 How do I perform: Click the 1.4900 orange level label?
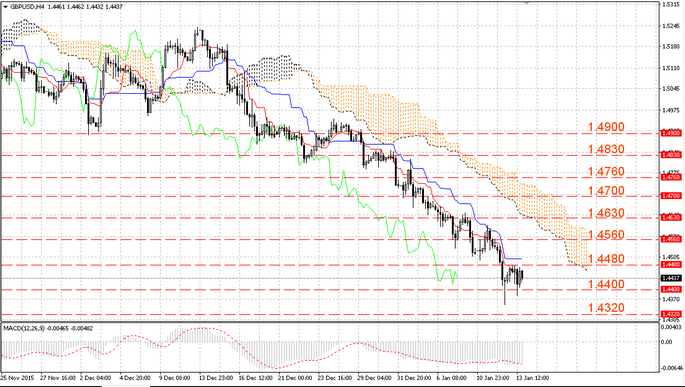coord(606,127)
